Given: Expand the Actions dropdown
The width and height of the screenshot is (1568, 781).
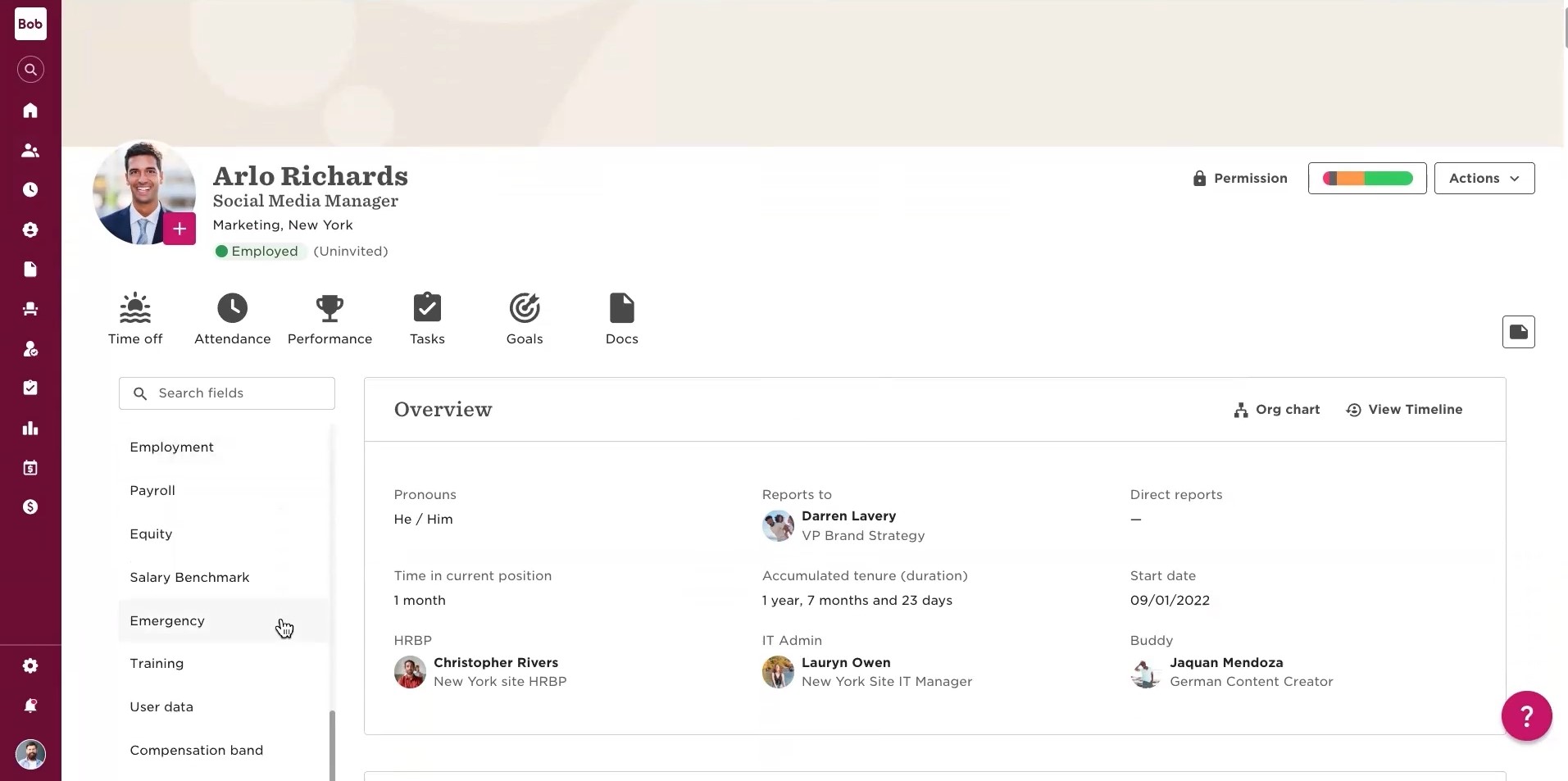Looking at the screenshot, I should (x=1484, y=178).
